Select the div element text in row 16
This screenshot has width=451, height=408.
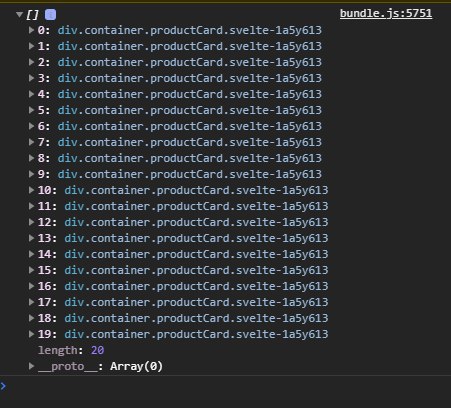196,286
